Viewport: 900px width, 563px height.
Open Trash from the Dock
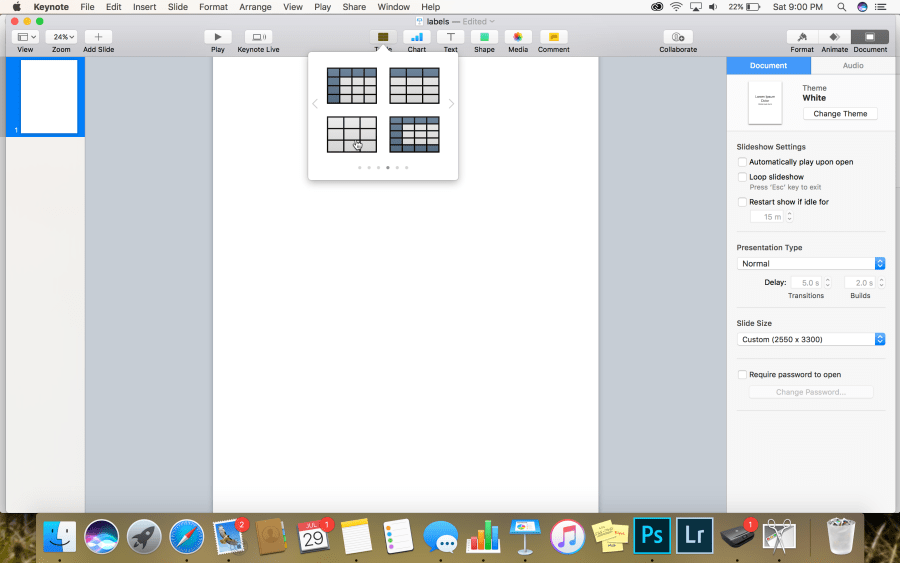click(x=841, y=537)
